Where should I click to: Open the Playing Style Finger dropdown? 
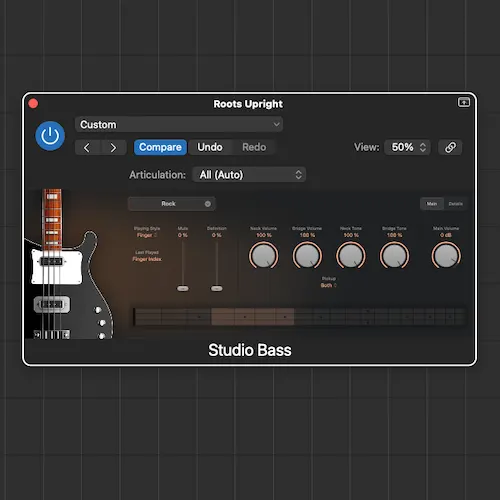click(147, 235)
